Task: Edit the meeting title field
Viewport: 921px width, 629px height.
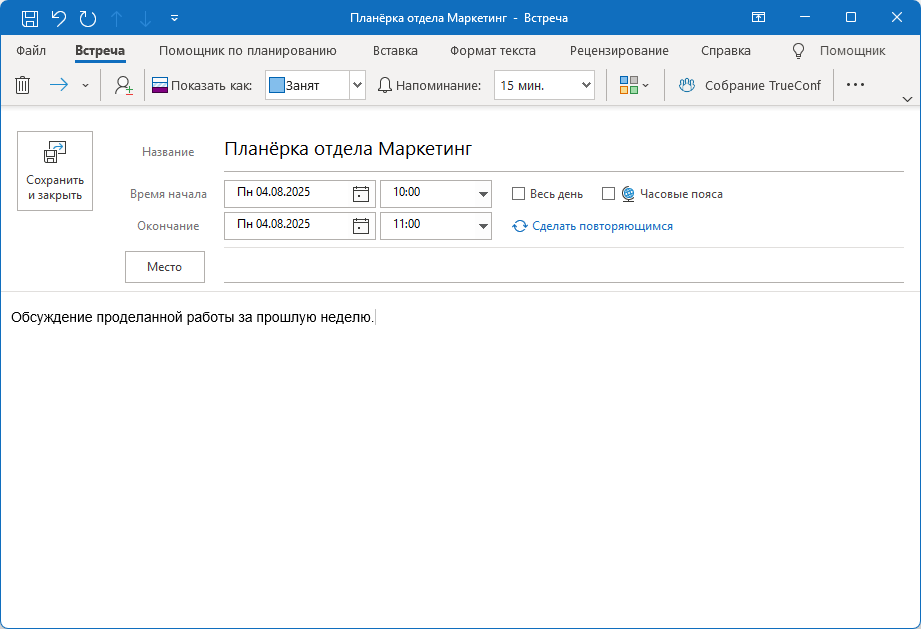Action: pyautogui.click(x=564, y=149)
